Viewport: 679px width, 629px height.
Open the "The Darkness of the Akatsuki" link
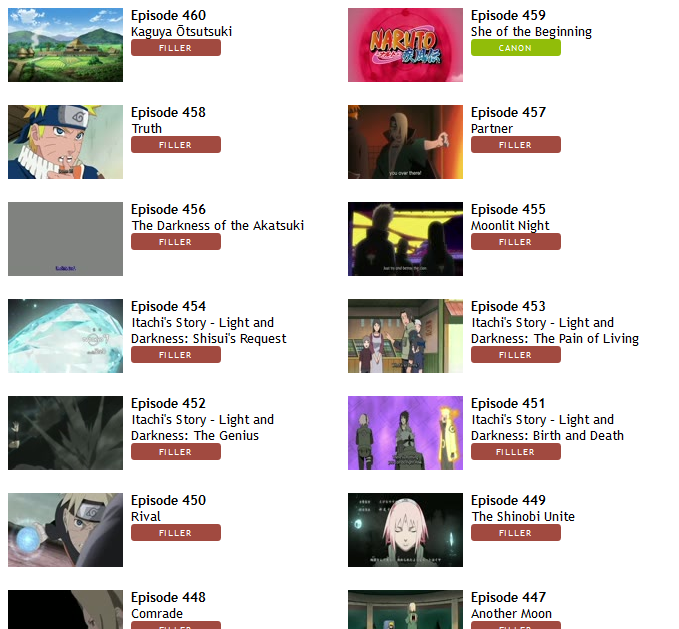218,226
